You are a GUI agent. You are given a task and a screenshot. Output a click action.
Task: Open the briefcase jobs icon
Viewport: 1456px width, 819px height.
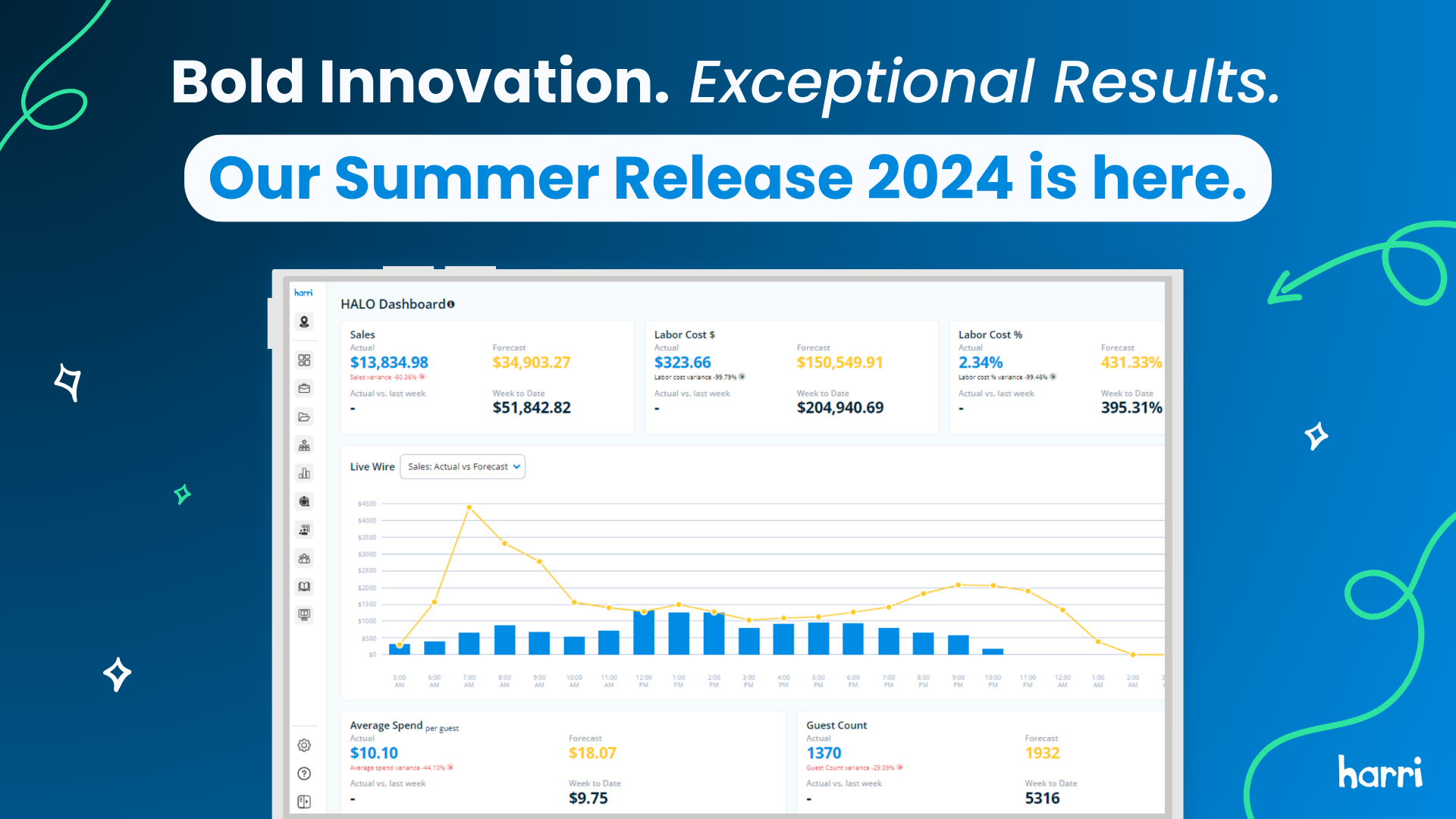304,388
